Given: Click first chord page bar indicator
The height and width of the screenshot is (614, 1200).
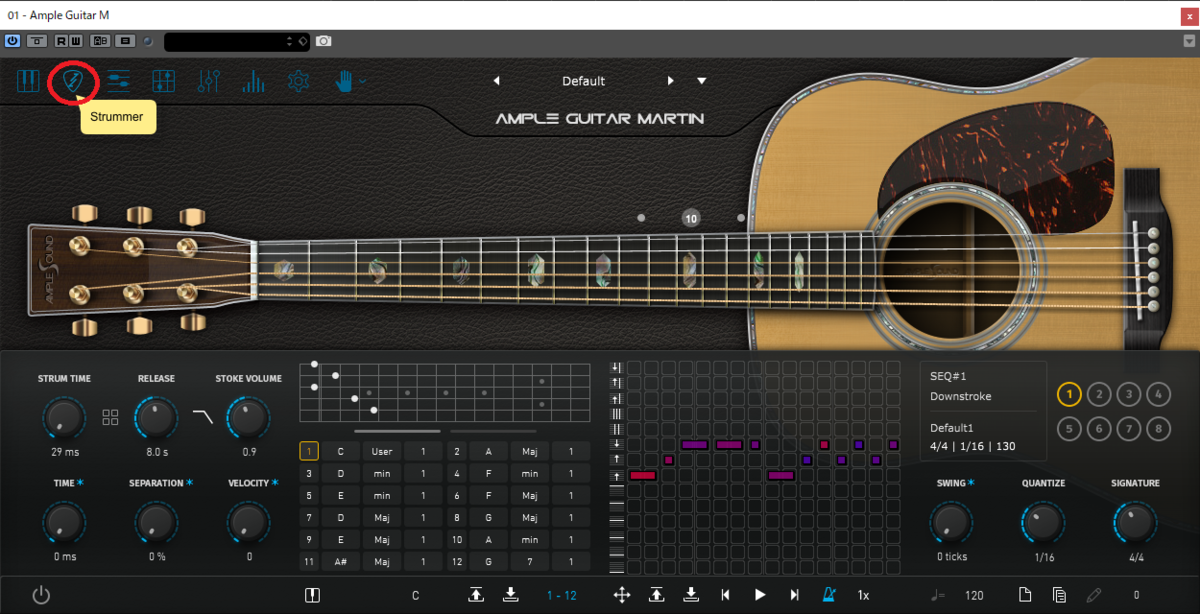Looking at the screenshot, I should 395,431.
